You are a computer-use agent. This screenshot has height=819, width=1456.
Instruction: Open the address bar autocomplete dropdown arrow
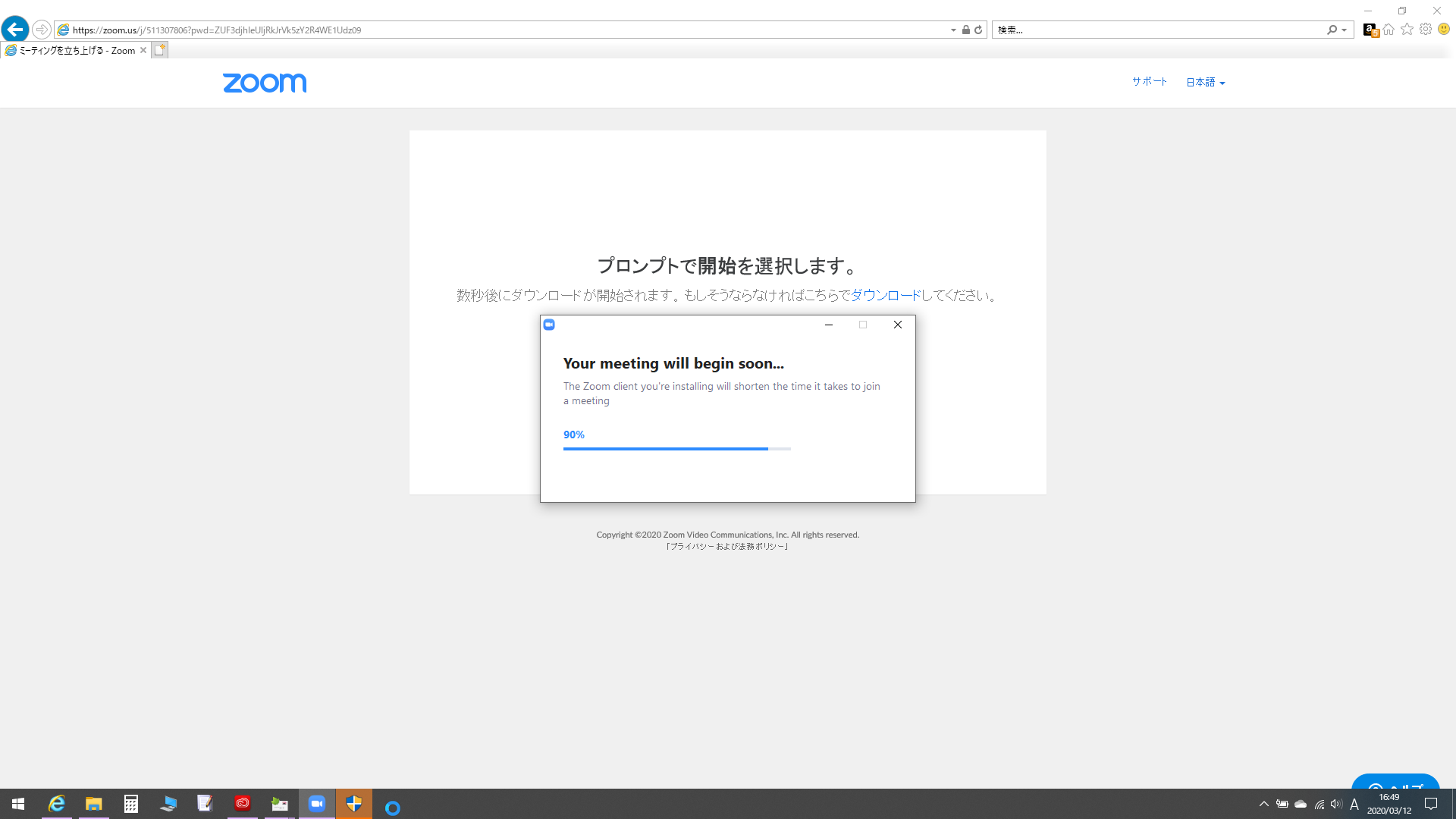(x=953, y=30)
